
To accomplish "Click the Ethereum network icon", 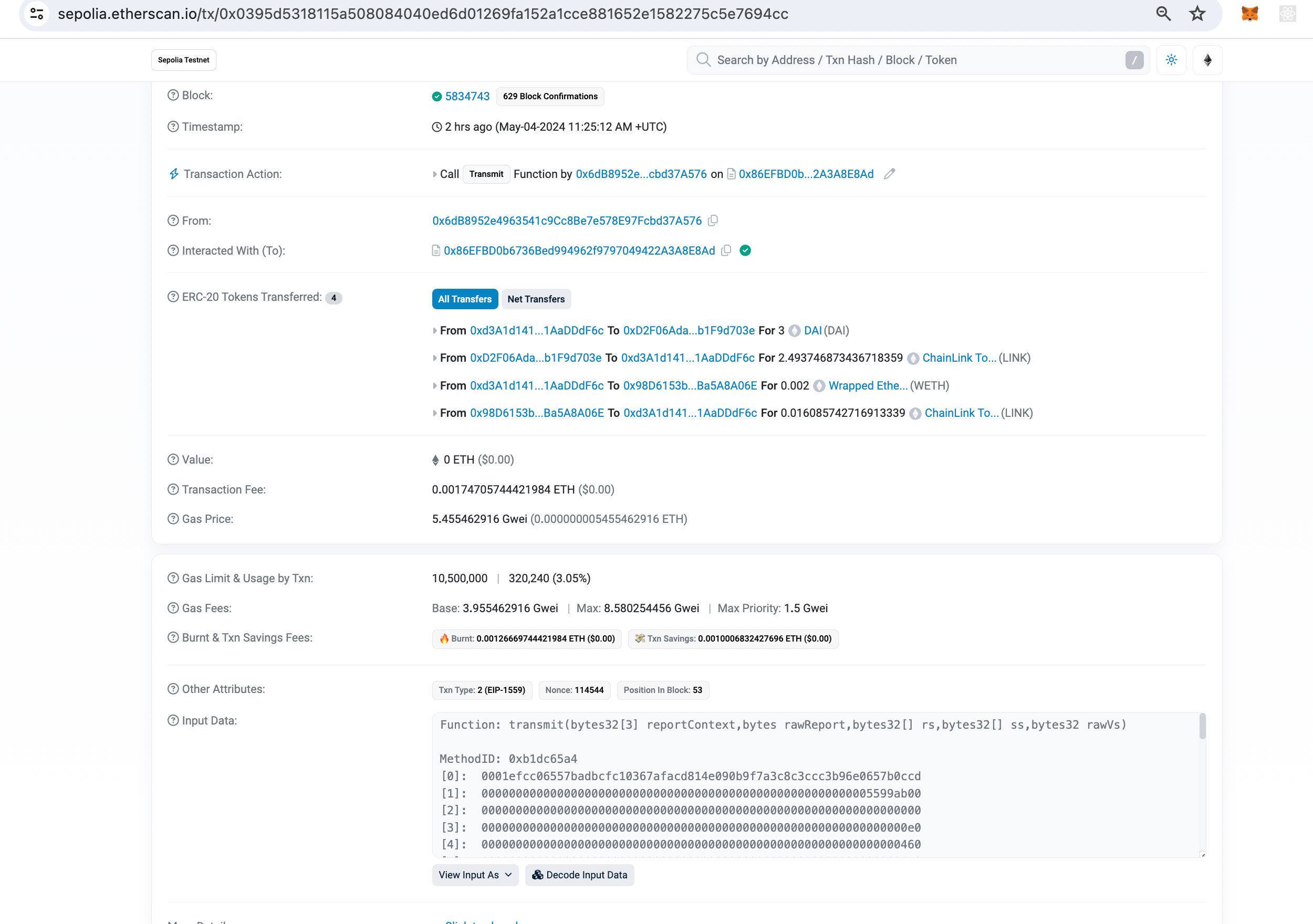I will [x=1207, y=59].
